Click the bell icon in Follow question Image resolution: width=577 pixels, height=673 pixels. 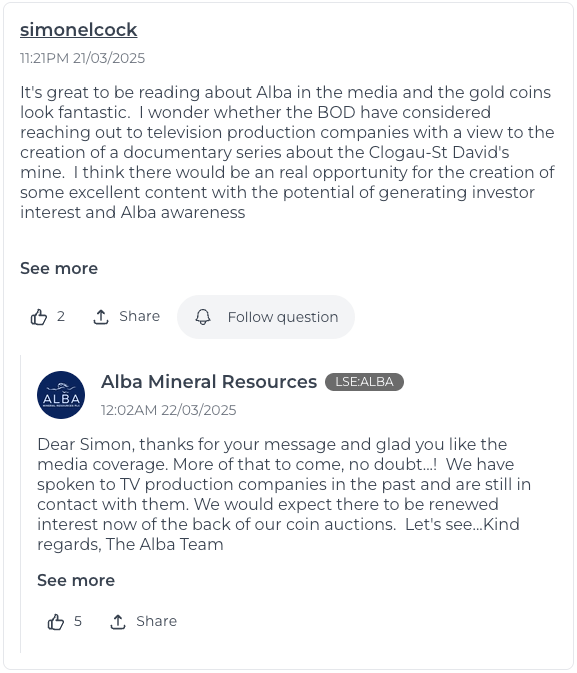click(203, 317)
